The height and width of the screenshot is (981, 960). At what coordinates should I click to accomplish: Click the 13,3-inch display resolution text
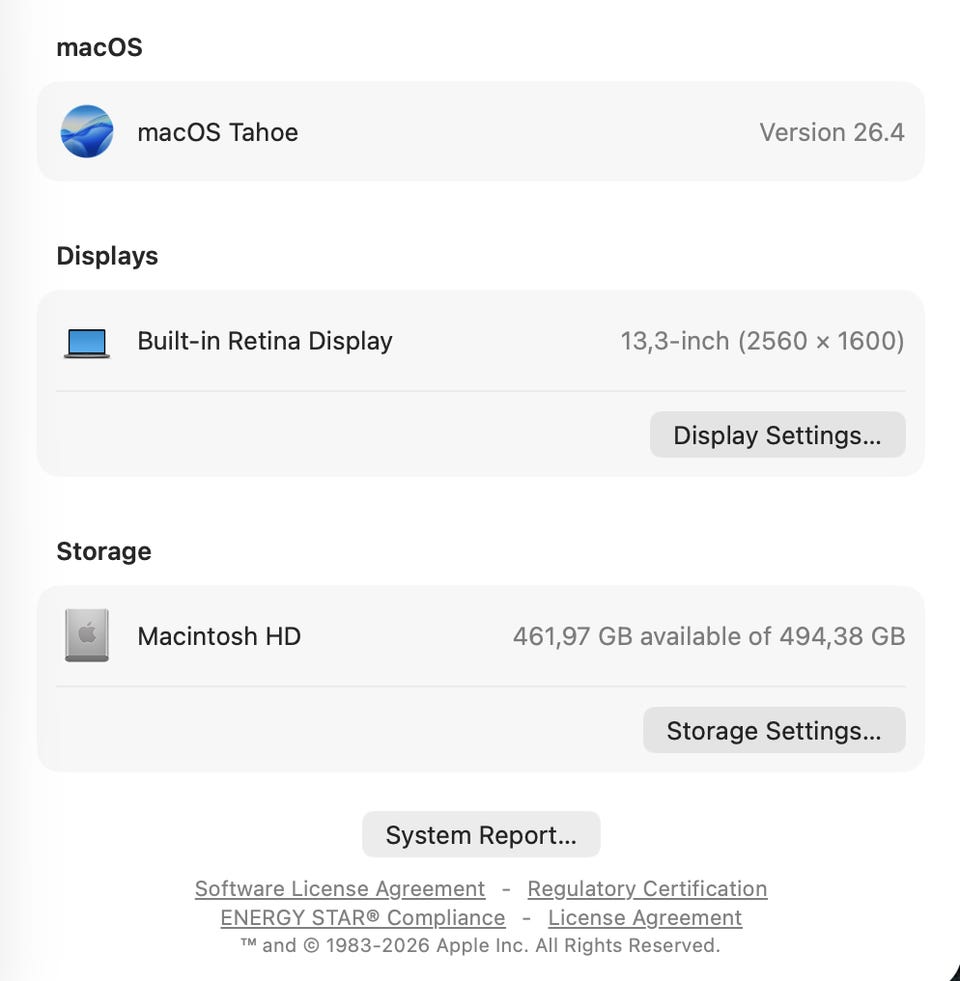pyautogui.click(x=762, y=341)
